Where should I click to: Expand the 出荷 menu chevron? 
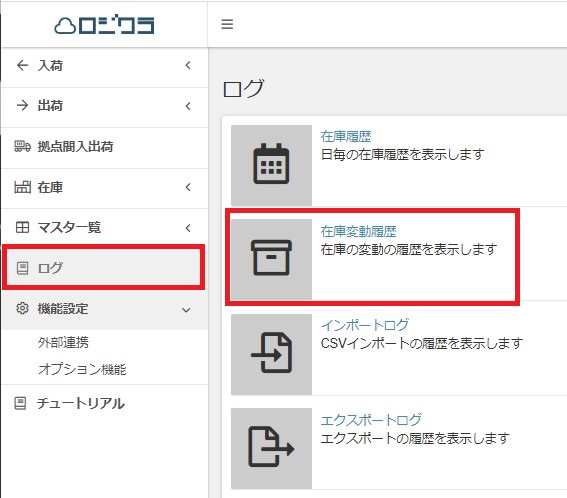[188, 106]
